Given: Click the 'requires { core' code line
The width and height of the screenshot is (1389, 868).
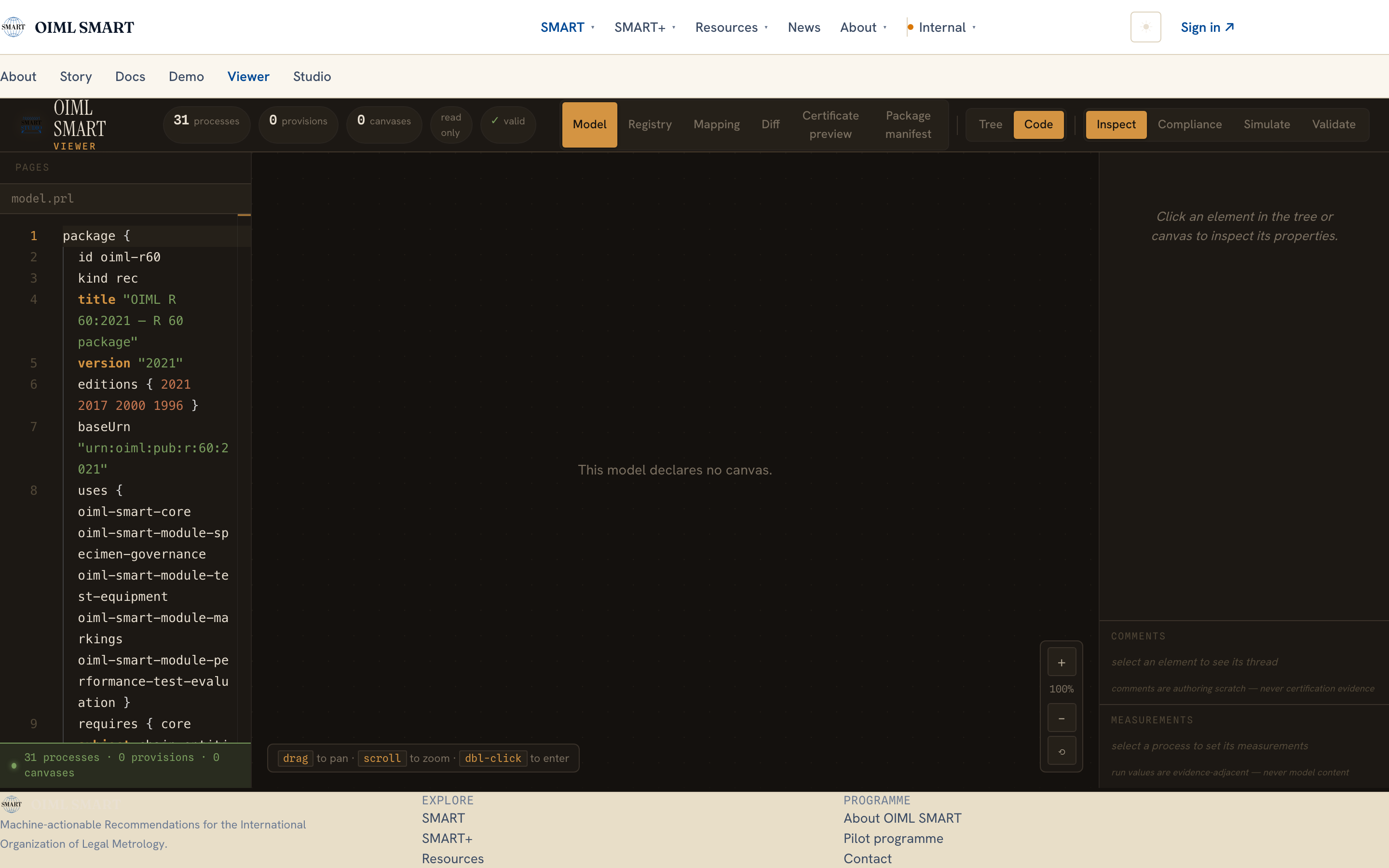Looking at the screenshot, I should pos(134,724).
